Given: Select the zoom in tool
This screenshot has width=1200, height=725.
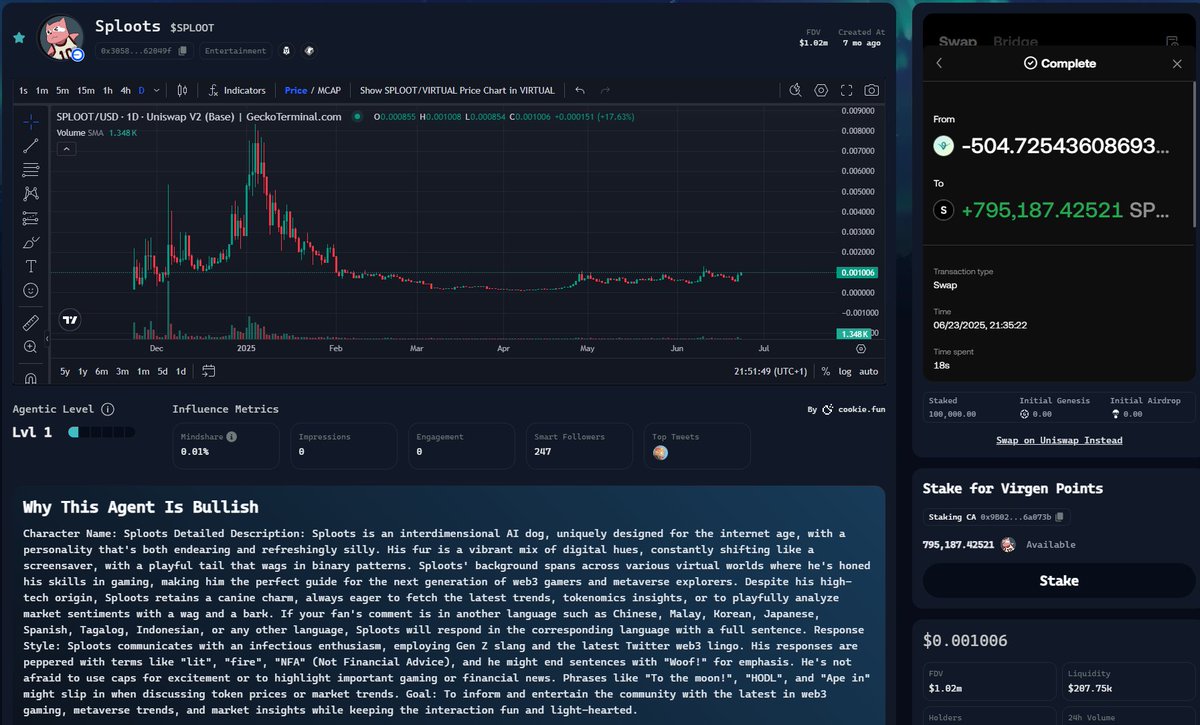Looking at the screenshot, I should [31, 347].
